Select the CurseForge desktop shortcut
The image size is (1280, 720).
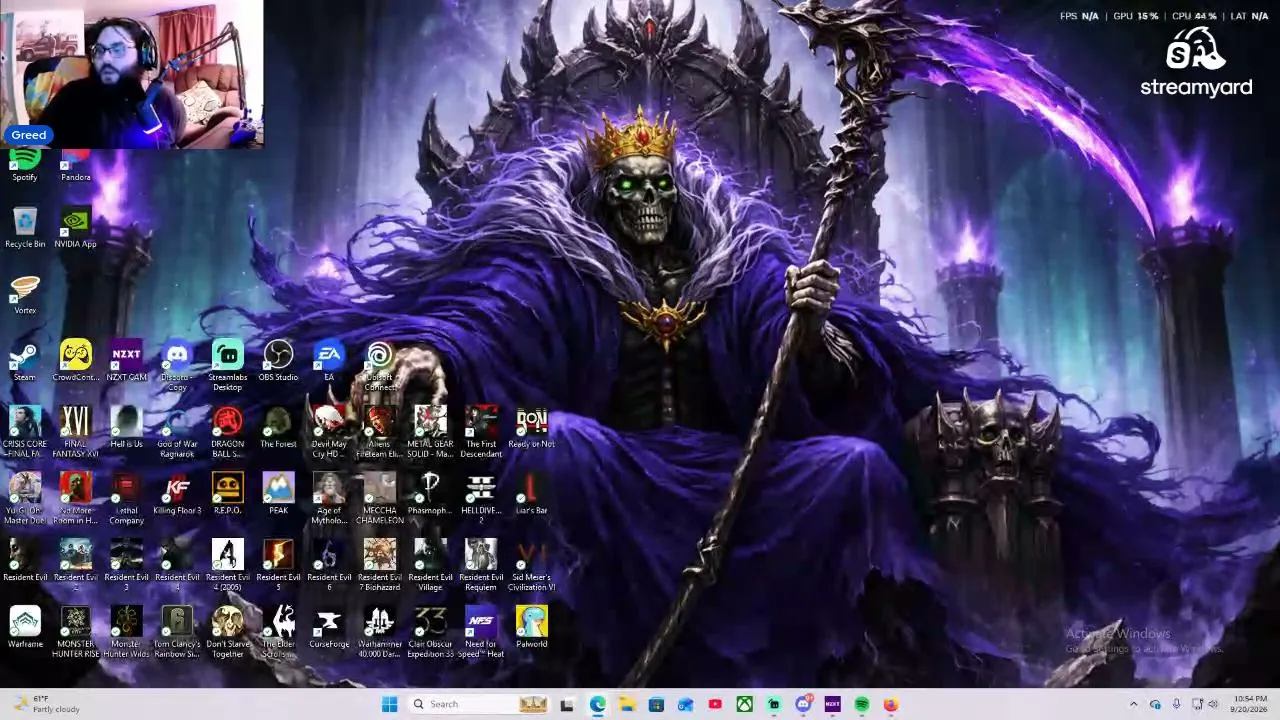click(329, 628)
